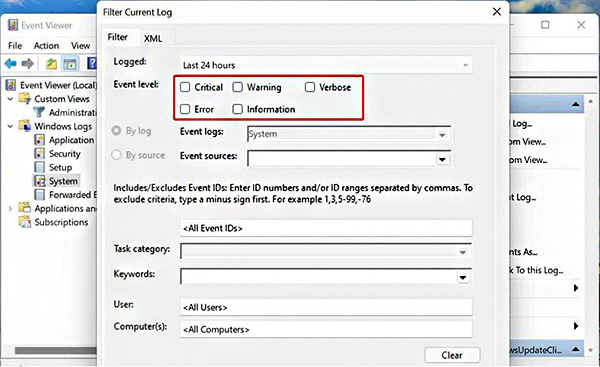Click the All Event IDs input field
600x367 pixels.
(x=326, y=228)
